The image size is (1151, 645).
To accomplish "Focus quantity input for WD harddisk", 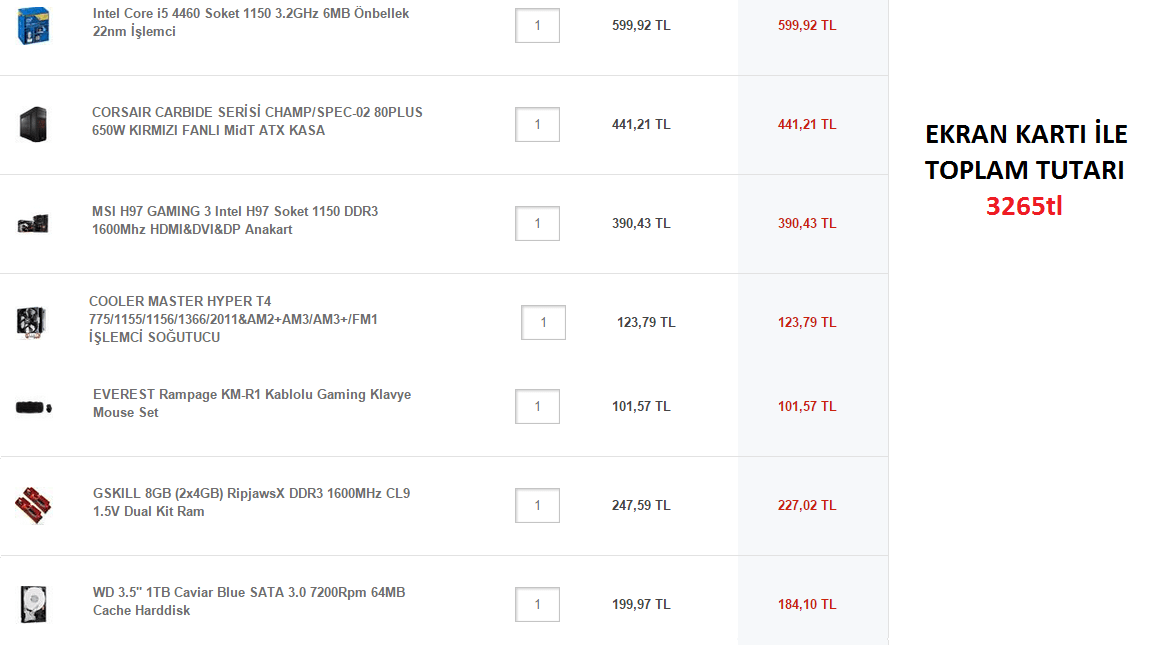I will tap(537, 604).
